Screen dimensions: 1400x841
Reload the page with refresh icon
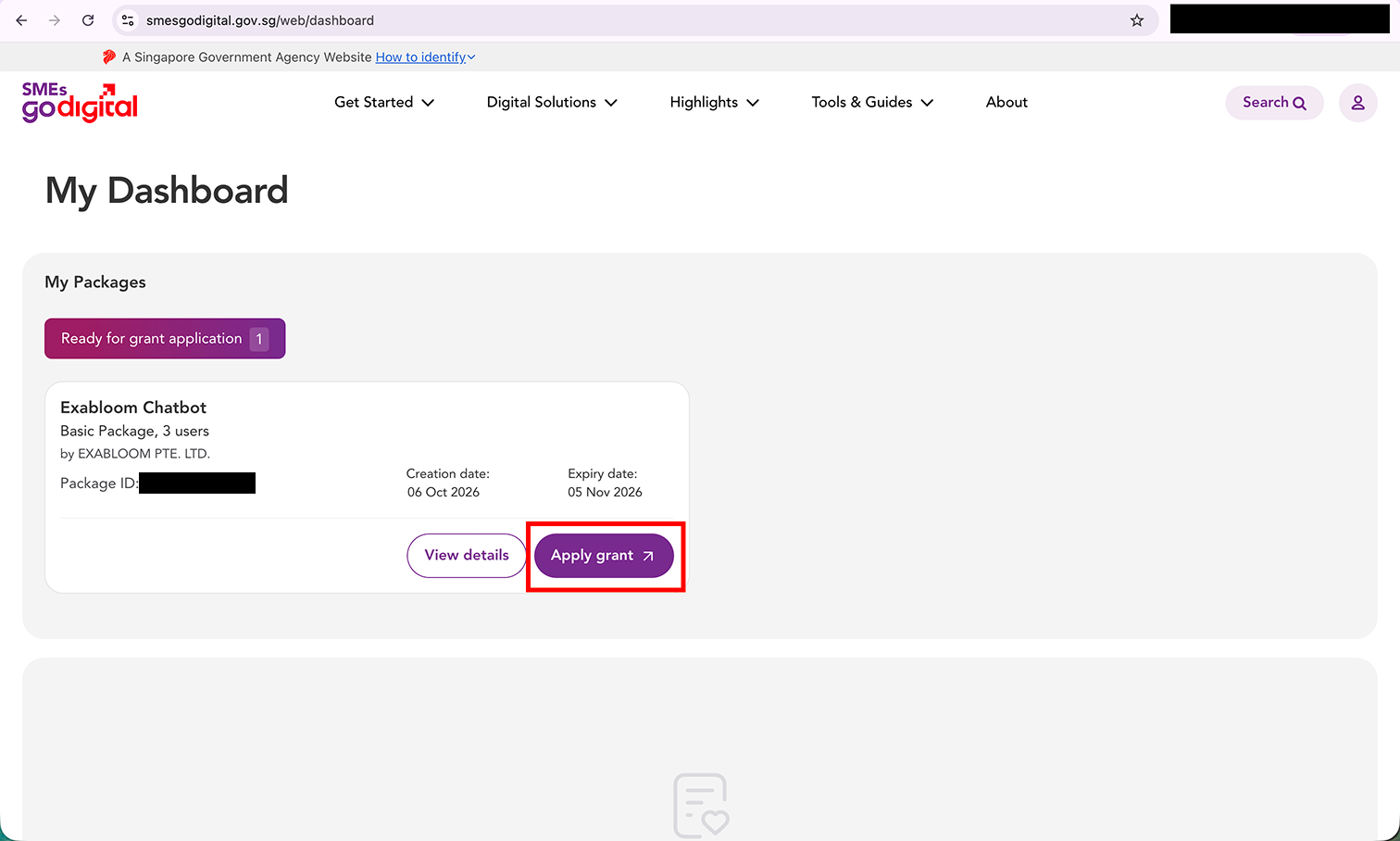(x=88, y=20)
